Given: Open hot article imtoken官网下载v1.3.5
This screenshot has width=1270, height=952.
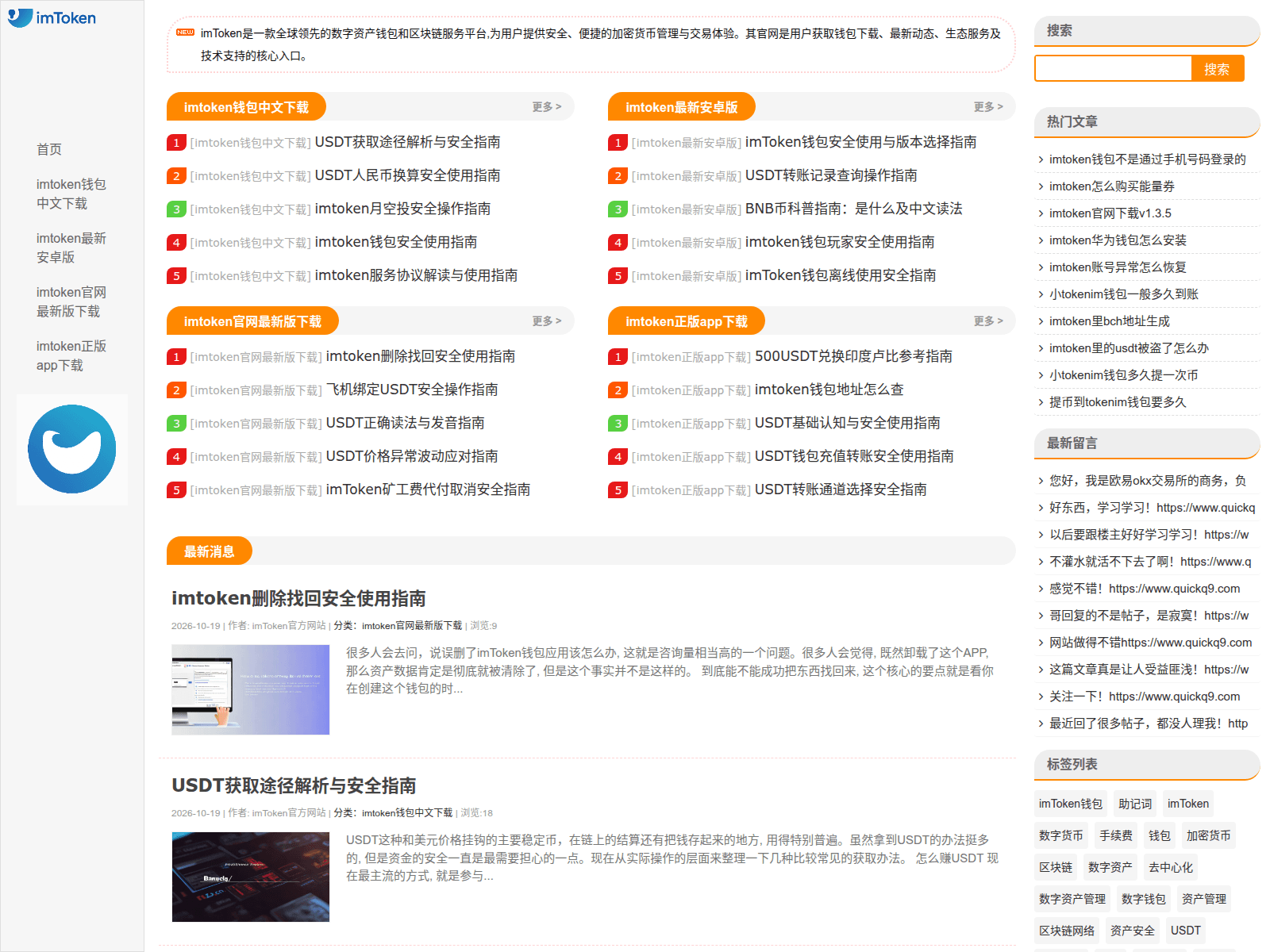Looking at the screenshot, I should point(1110,213).
